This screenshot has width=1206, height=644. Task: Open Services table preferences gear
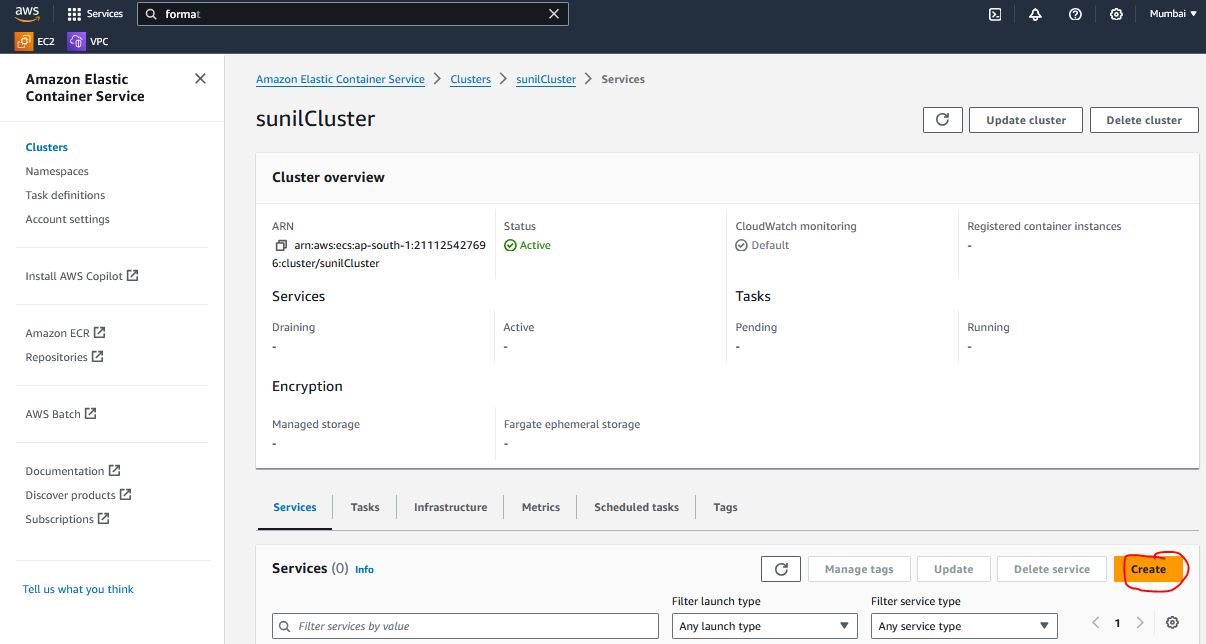[x=1172, y=623]
